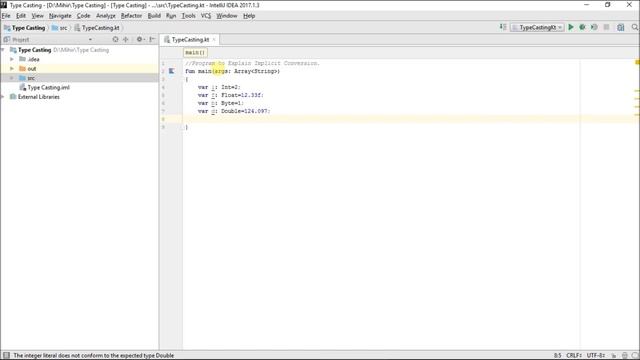Click the var i: Int=2 code line
The width and height of the screenshot is (640, 360).
[x=219, y=87]
